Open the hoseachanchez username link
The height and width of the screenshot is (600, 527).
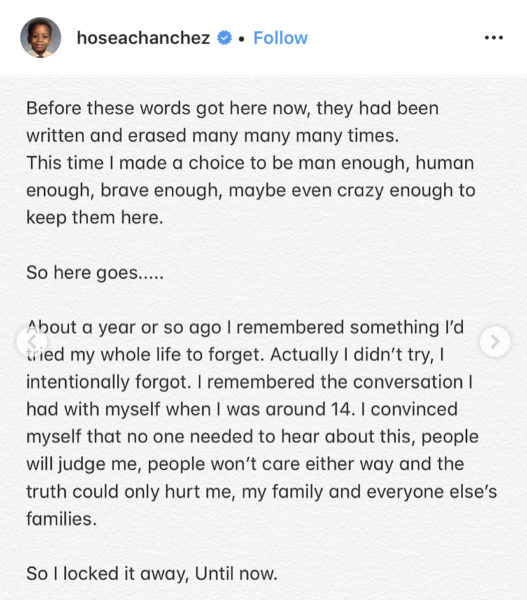pyautogui.click(x=144, y=38)
